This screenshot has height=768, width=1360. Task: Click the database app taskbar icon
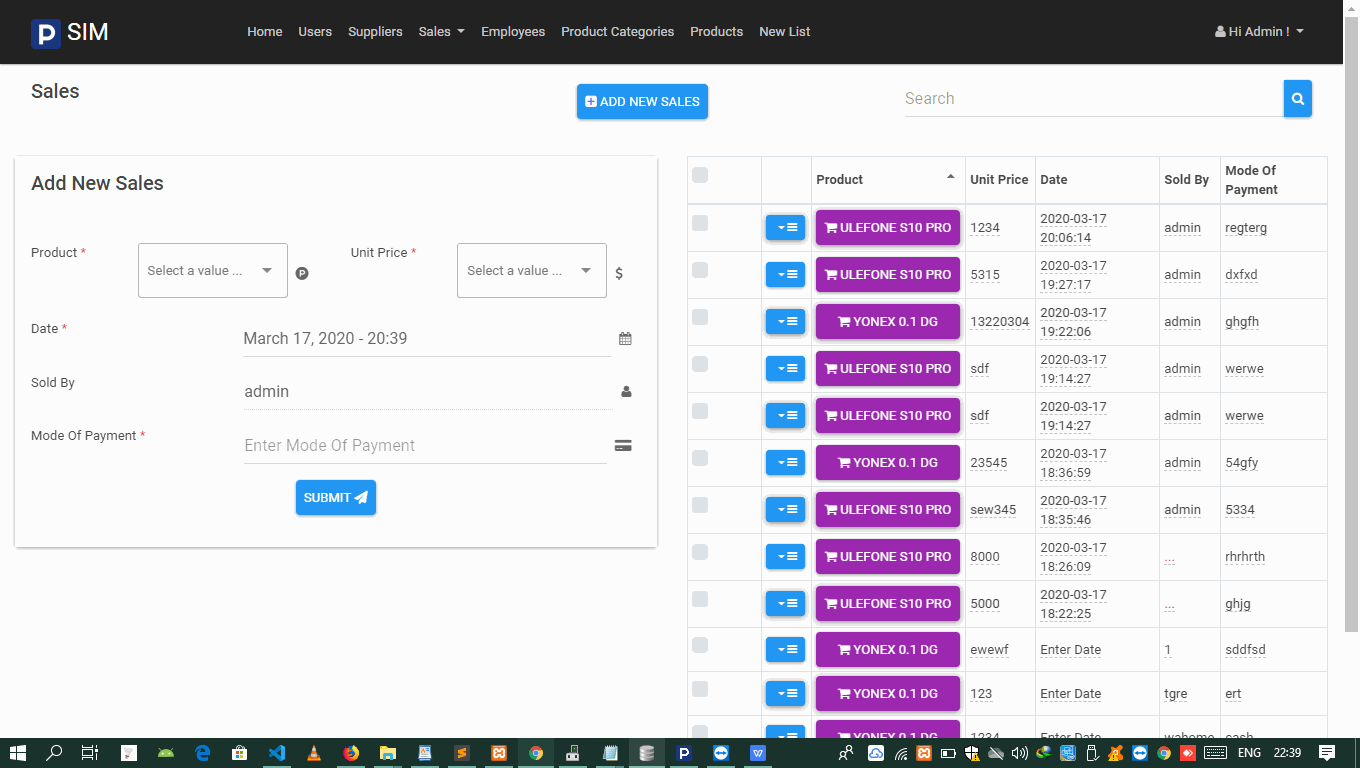(x=647, y=753)
